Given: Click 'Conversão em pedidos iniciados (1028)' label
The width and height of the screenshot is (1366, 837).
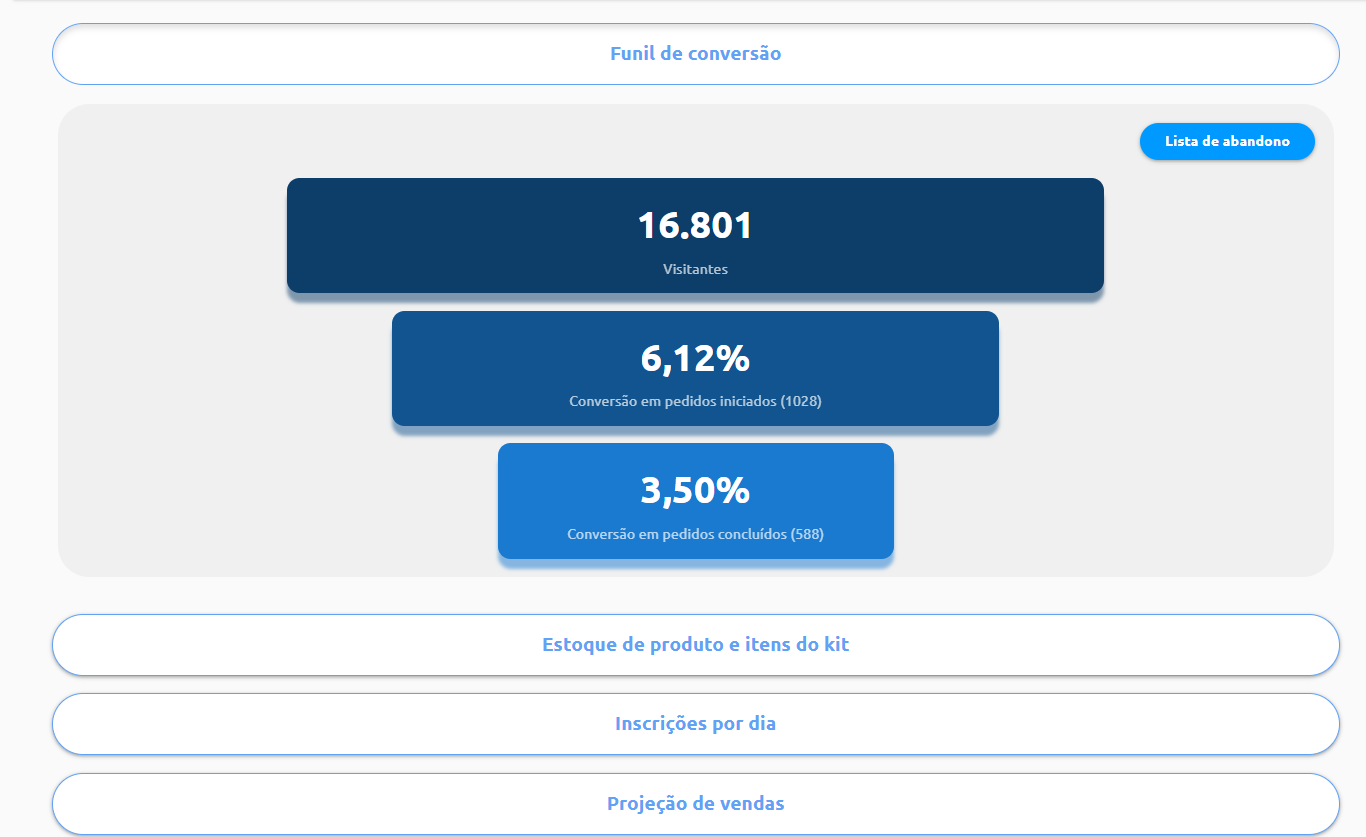Looking at the screenshot, I should pos(695,401).
